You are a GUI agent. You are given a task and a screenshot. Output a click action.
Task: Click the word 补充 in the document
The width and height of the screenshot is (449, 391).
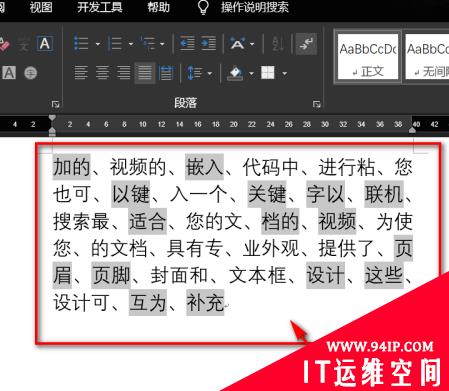[x=205, y=303]
